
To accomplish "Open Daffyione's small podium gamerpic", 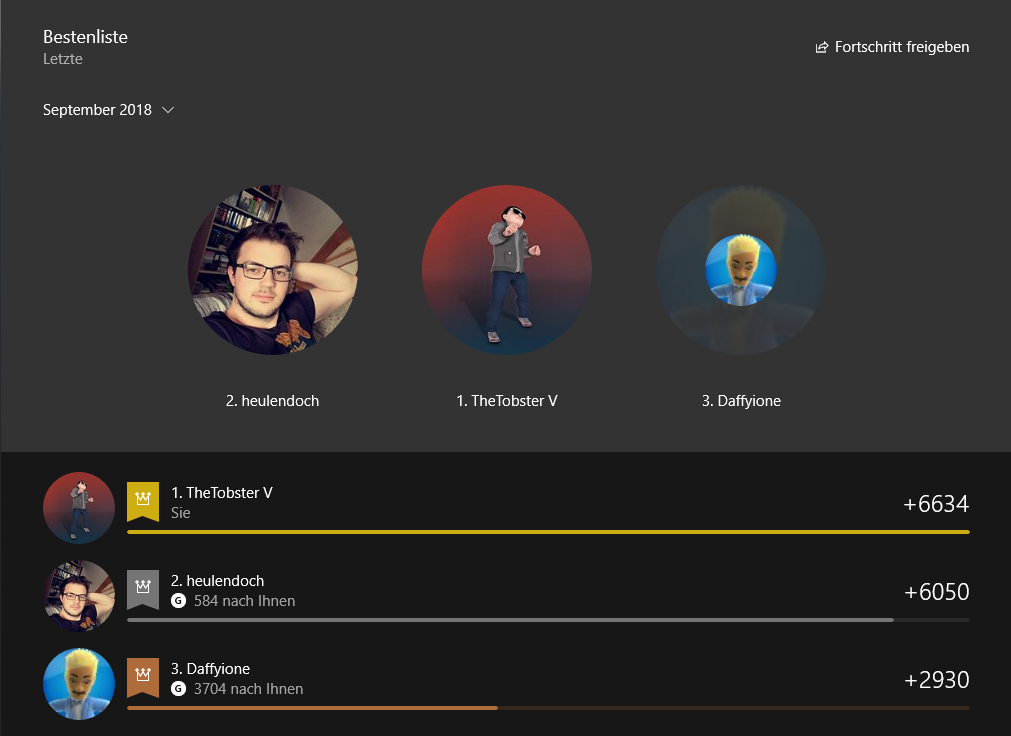I will pos(741,270).
